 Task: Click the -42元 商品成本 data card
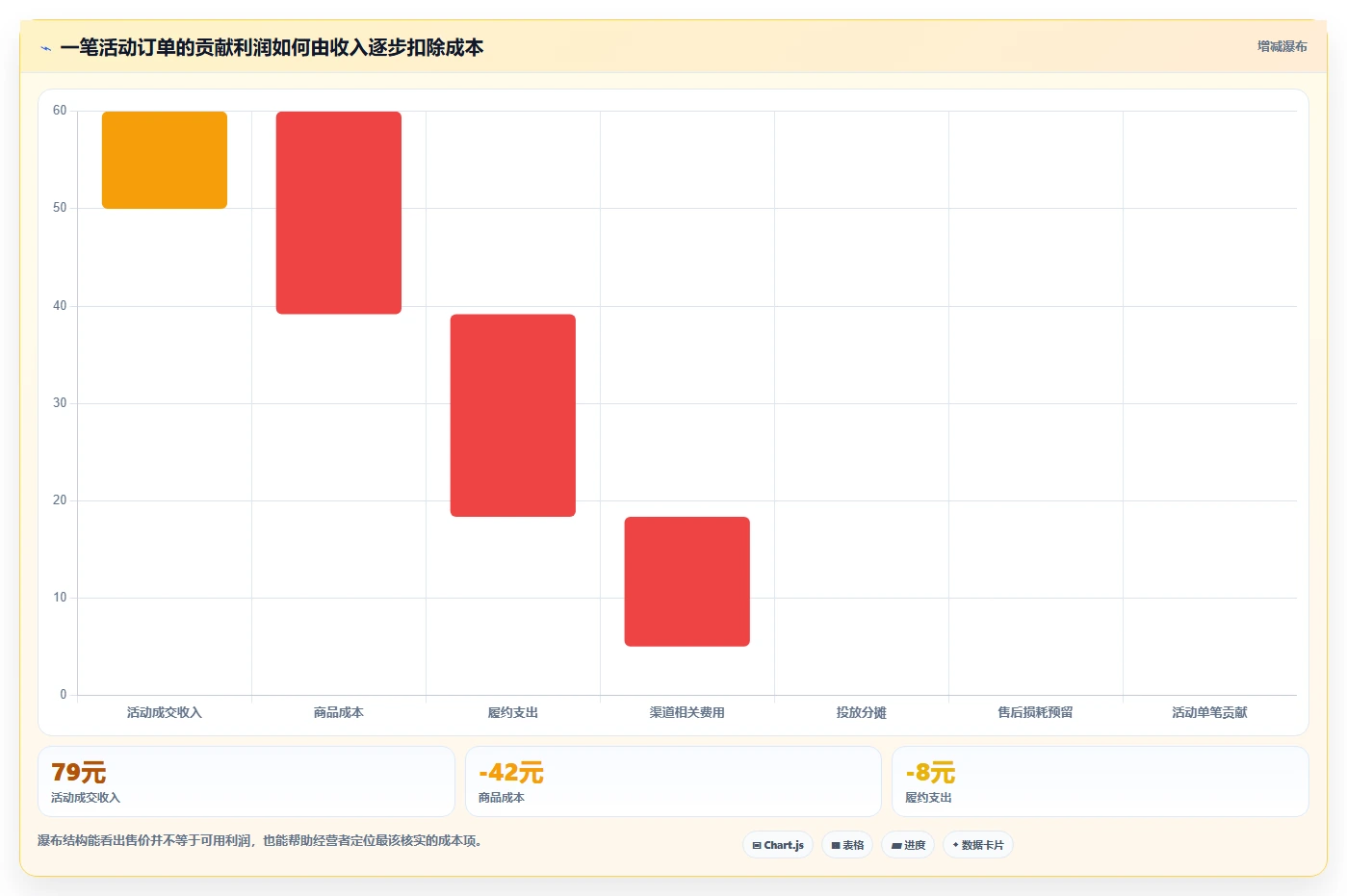[673, 781]
